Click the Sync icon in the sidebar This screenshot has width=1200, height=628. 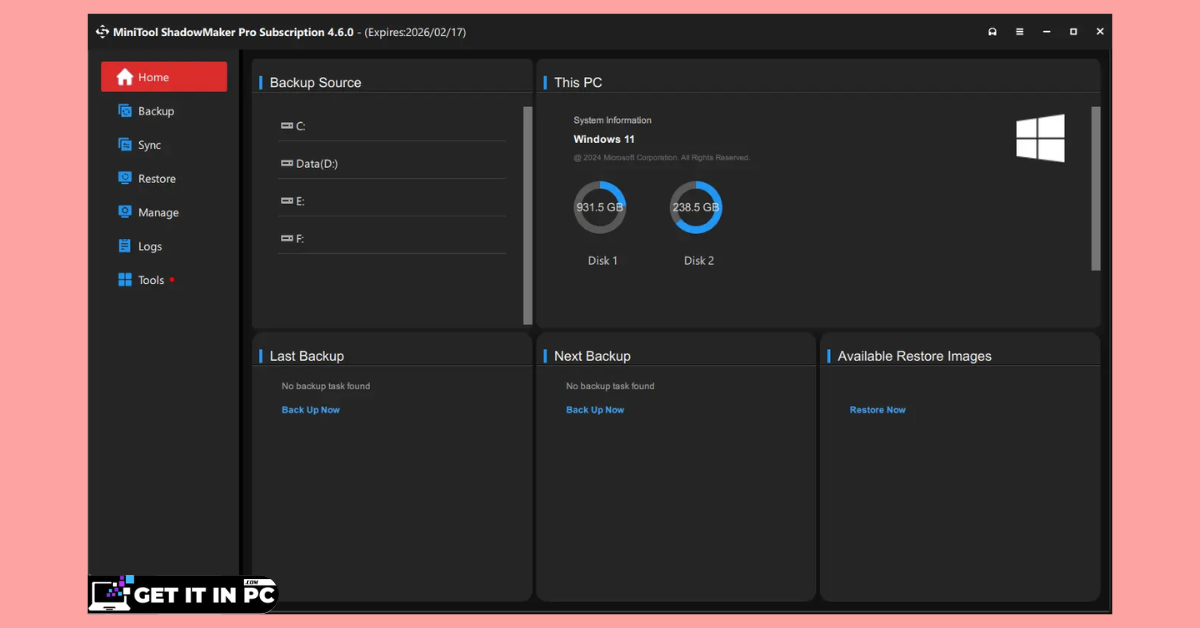[125, 145]
